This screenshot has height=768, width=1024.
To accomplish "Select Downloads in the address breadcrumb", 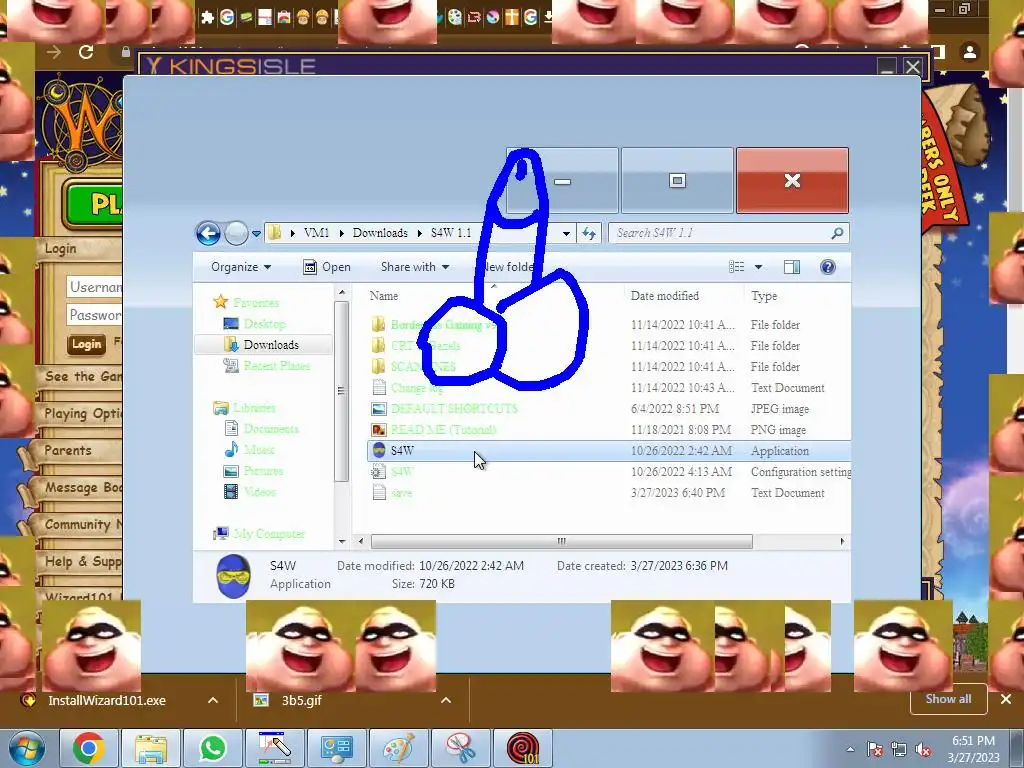I will [380, 233].
